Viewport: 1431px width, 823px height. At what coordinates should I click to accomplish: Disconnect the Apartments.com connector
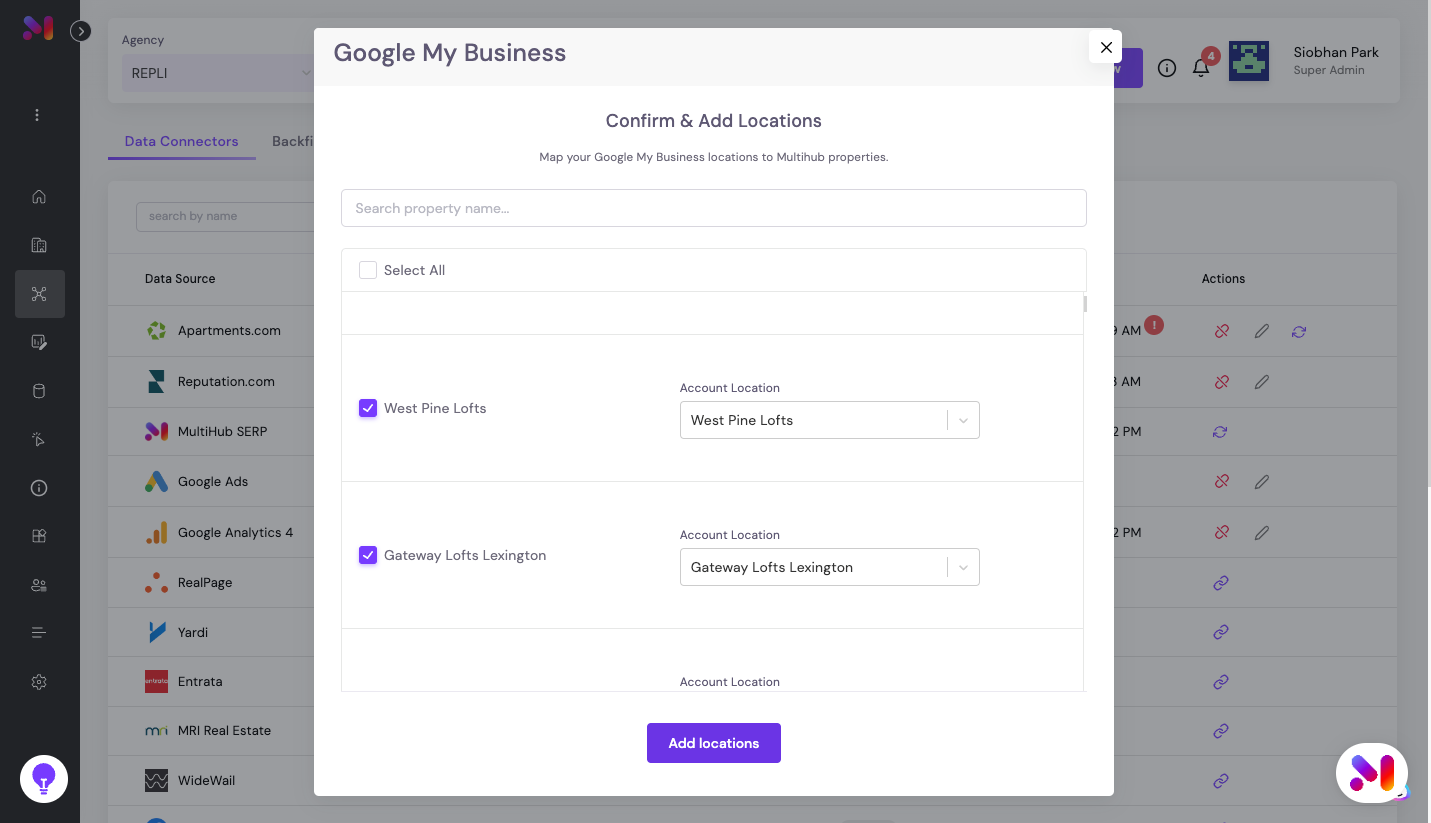[1221, 331]
